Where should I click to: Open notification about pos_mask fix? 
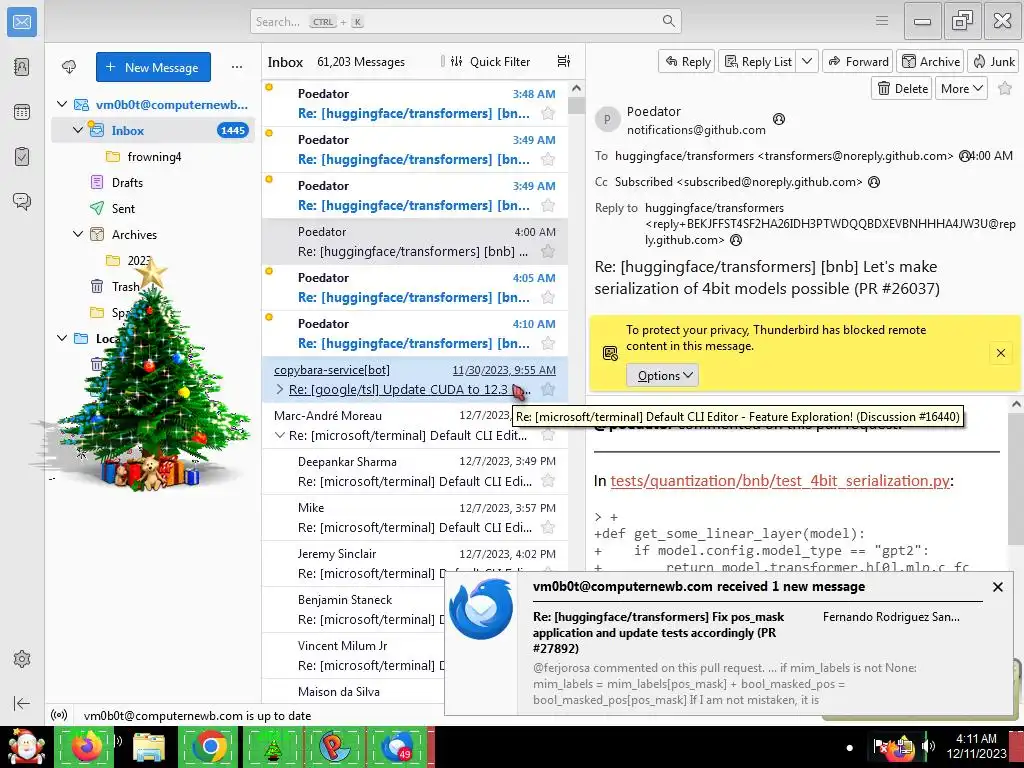[658, 632]
